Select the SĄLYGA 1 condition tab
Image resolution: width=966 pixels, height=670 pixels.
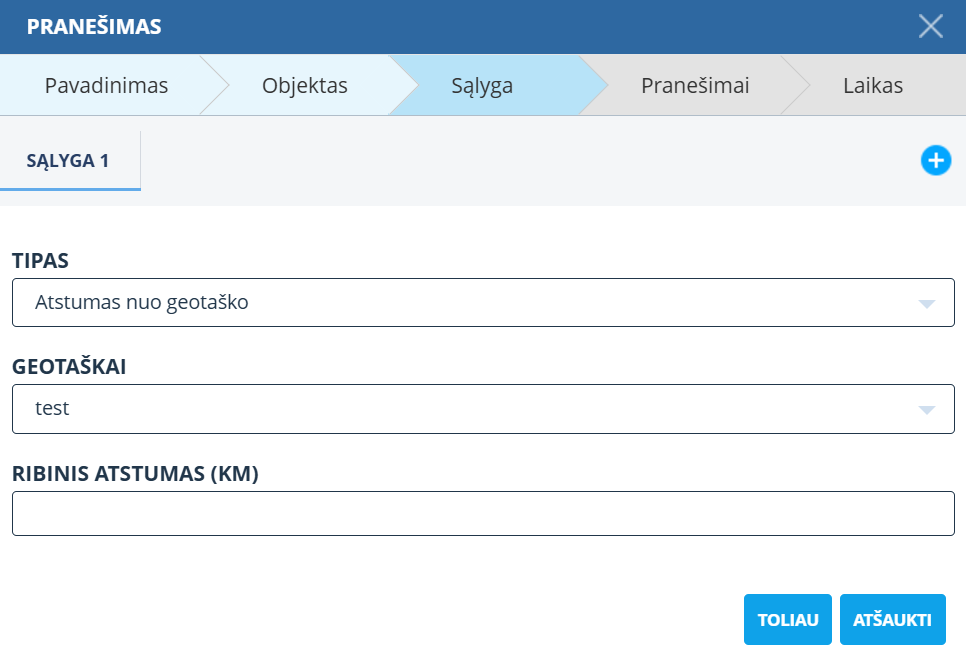[x=68, y=161]
